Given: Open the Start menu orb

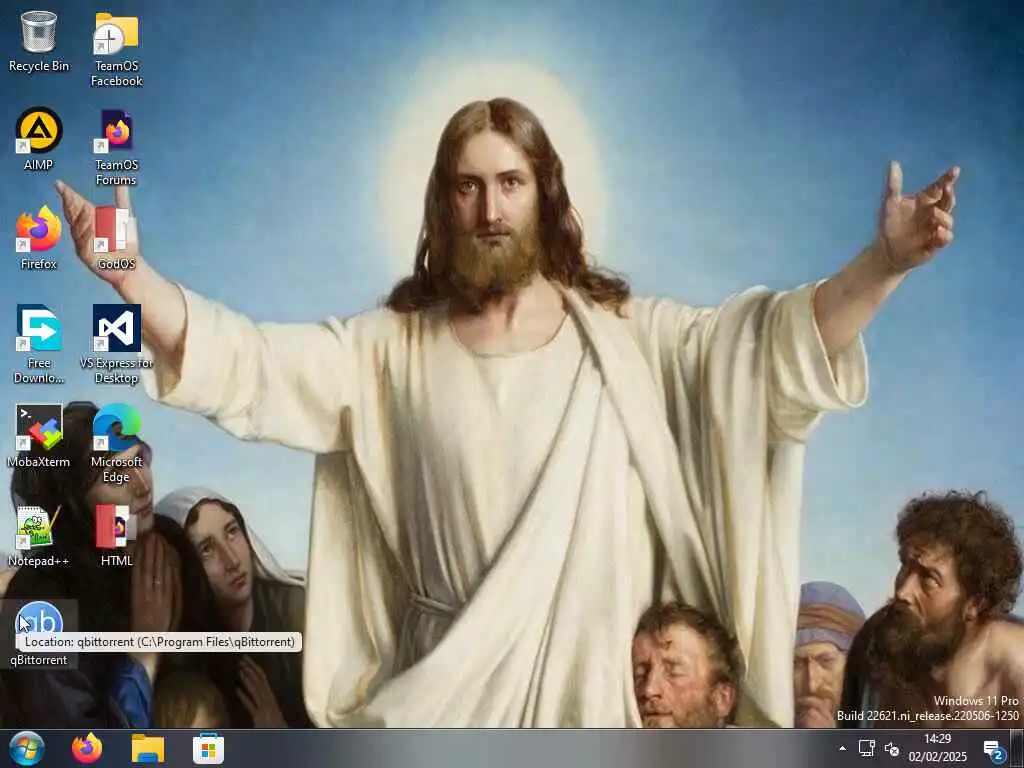Looking at the screenshot, I should [x=27, y=748].
